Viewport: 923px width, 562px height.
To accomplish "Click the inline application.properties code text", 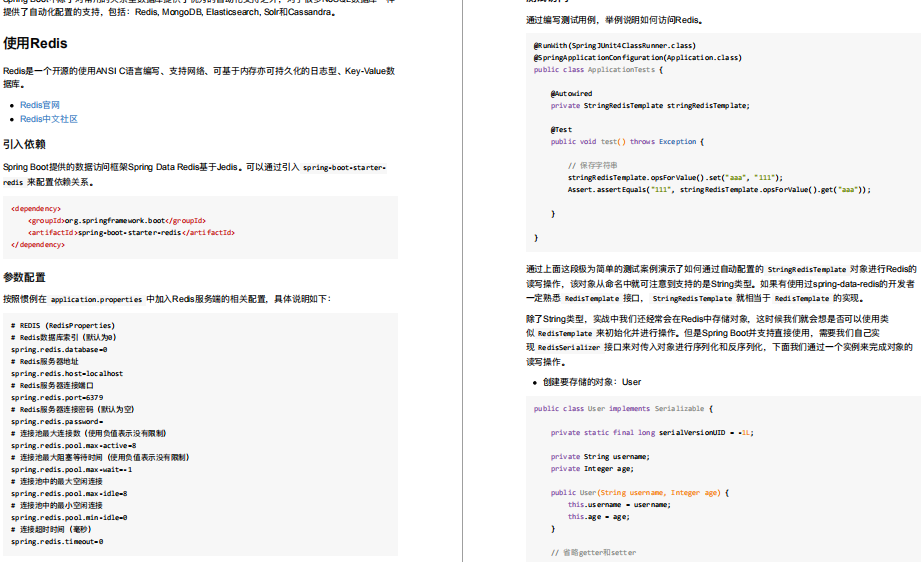I will tap(97, 300).
